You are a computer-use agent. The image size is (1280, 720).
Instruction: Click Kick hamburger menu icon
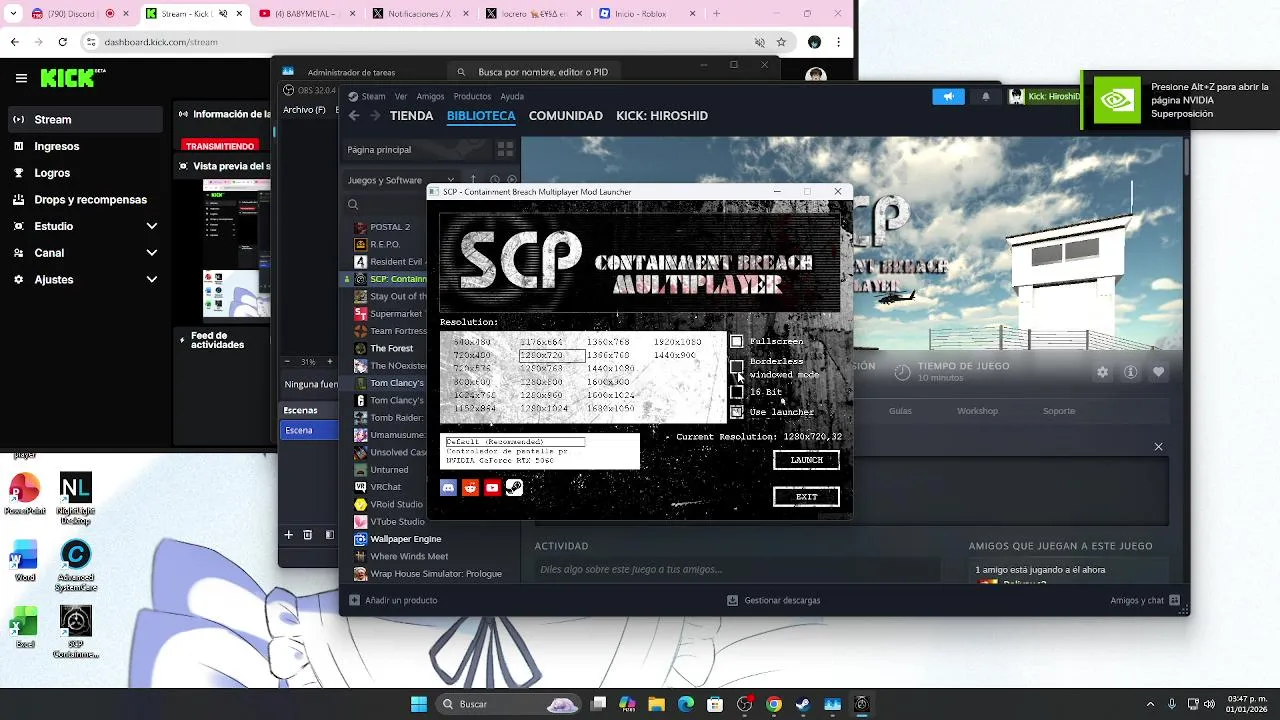point(21,78)
